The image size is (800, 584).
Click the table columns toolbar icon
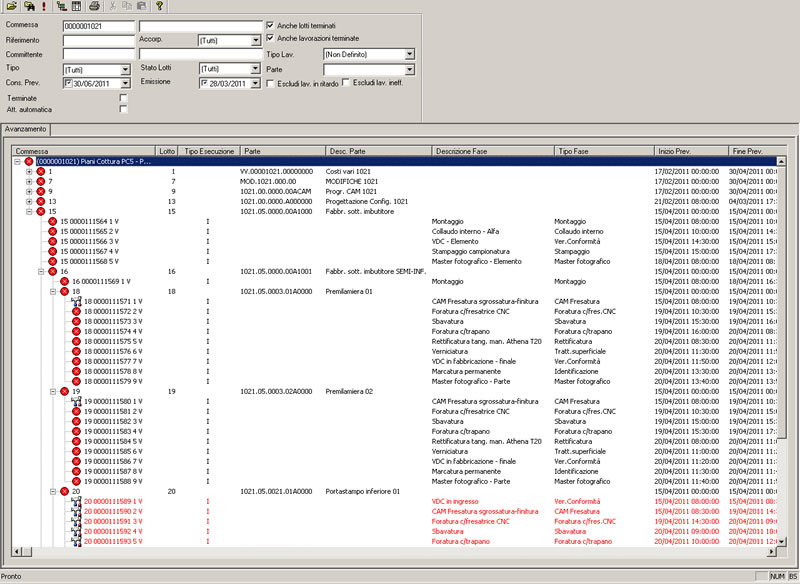point(76,6)
